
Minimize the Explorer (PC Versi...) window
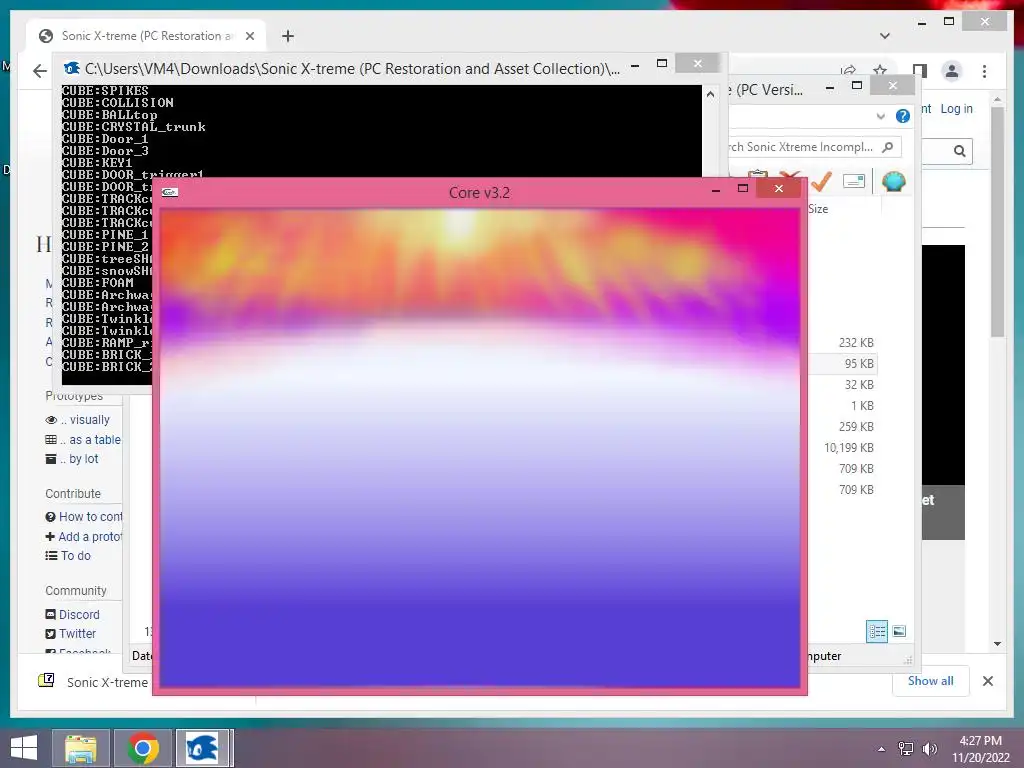point(830,87)
